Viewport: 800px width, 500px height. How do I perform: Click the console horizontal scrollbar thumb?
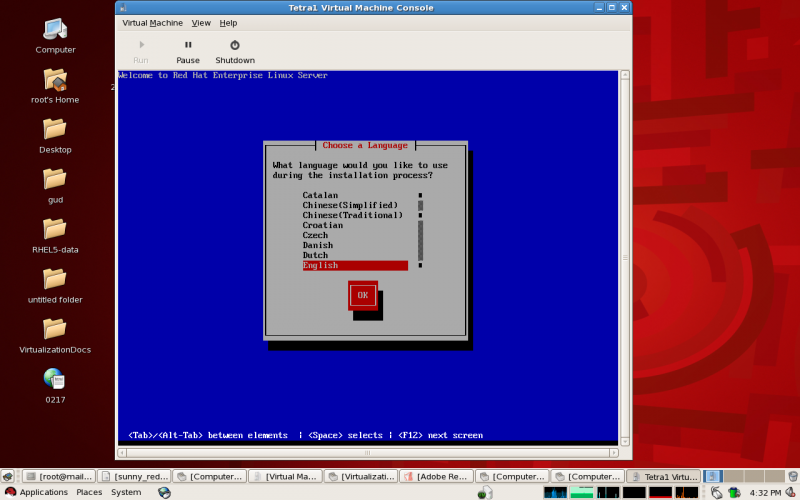pos(368,453)
